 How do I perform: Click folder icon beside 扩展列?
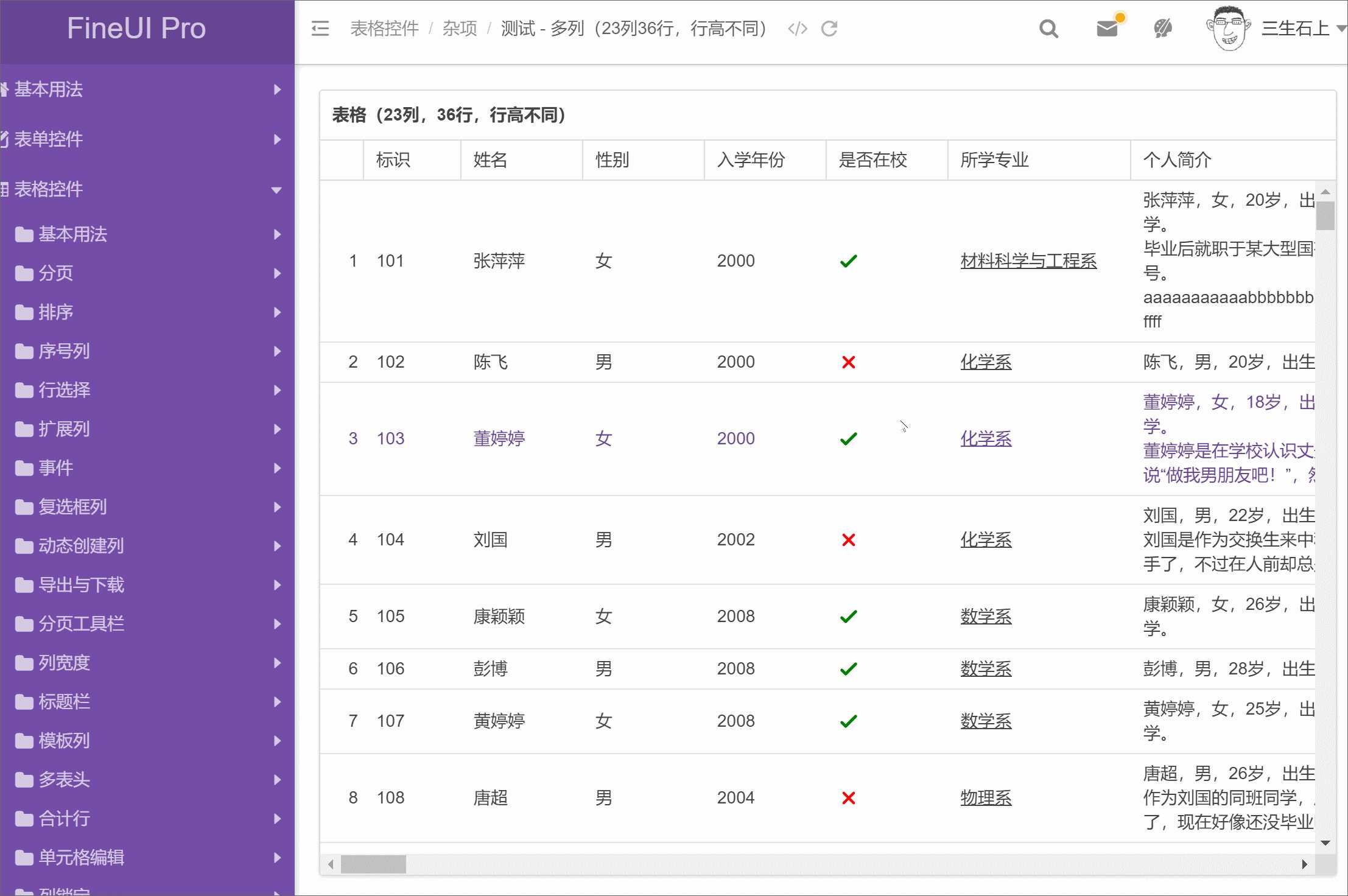(24, 429)
